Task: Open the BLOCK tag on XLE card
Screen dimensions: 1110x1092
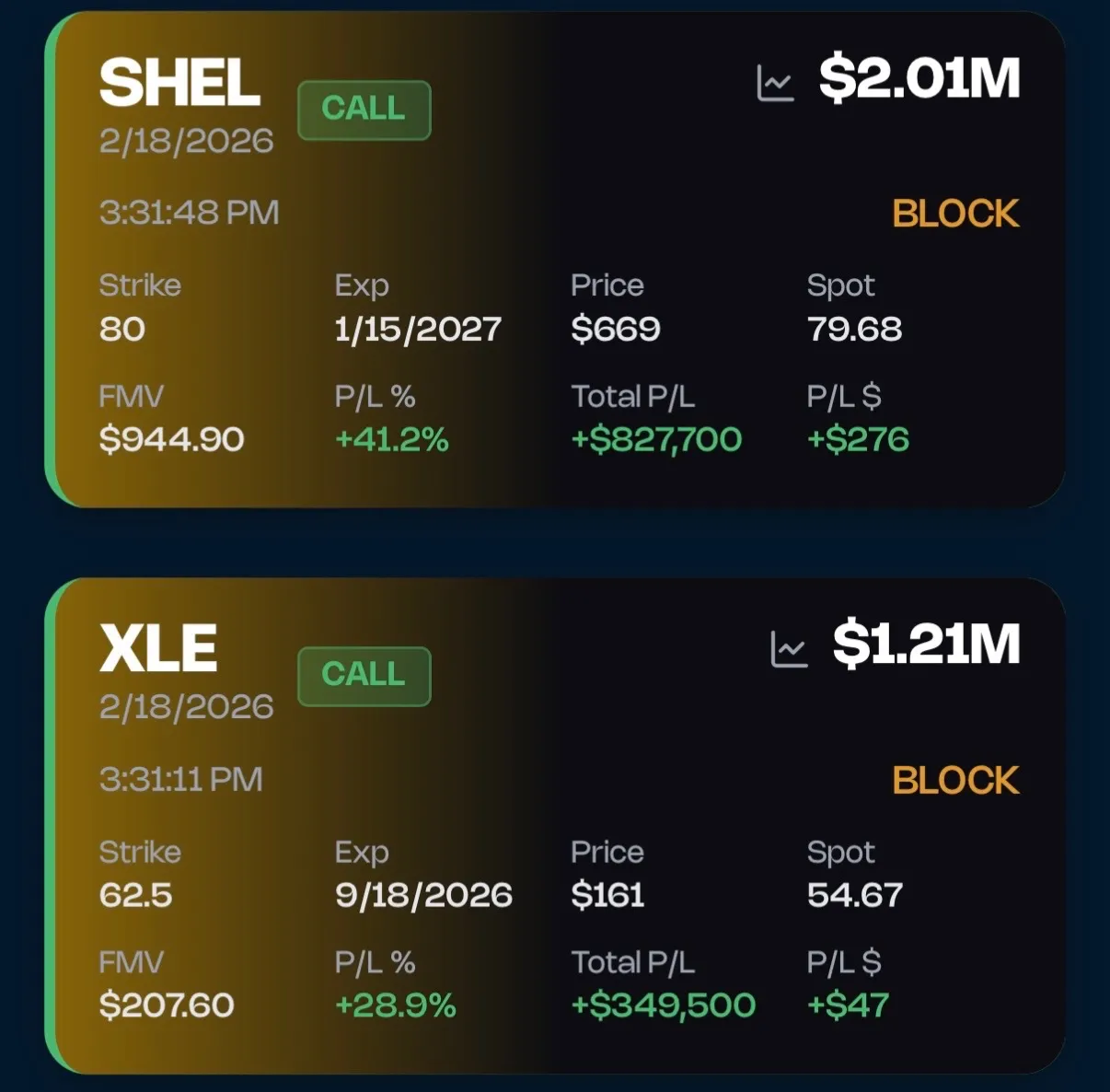Action: [954, 780]
